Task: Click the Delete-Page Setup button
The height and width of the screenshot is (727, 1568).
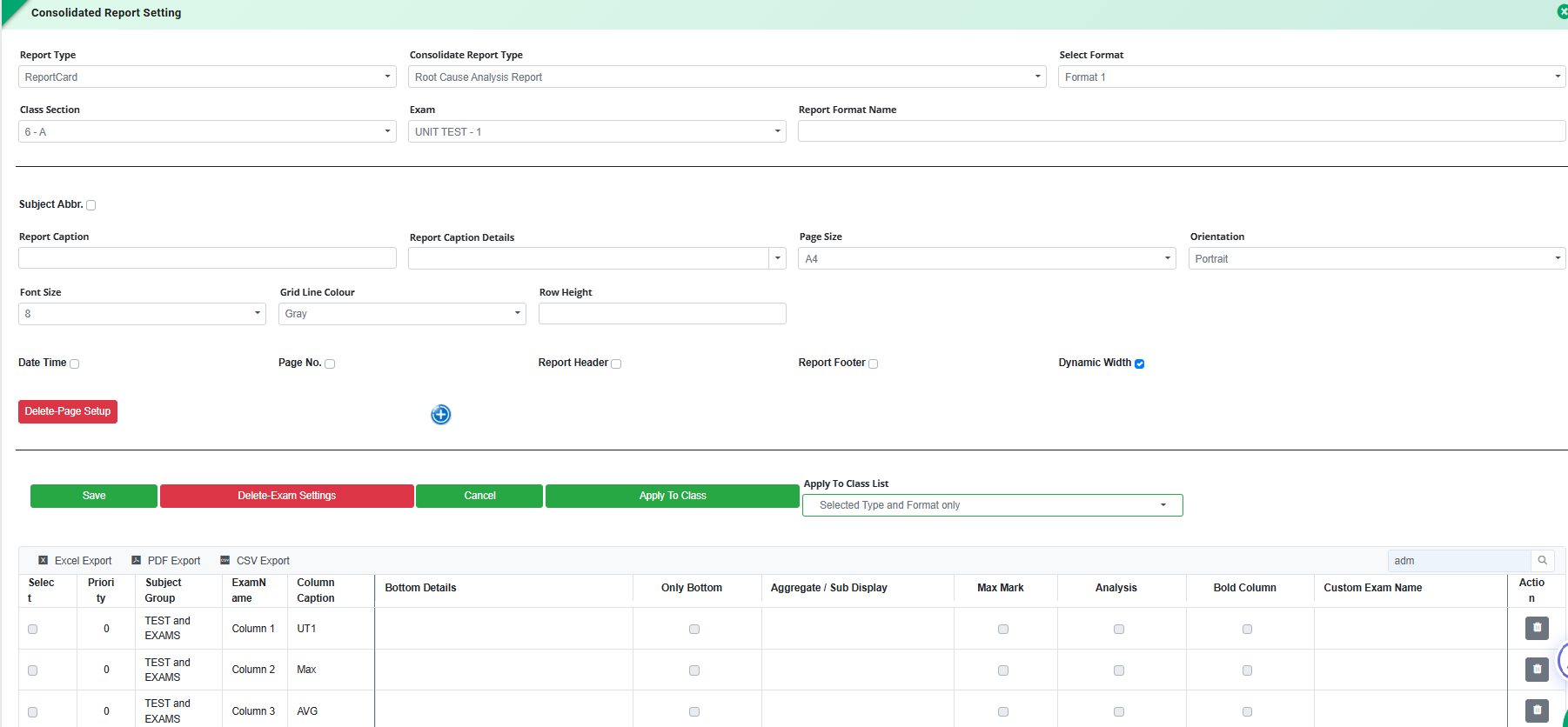Action: pos(68,411)
